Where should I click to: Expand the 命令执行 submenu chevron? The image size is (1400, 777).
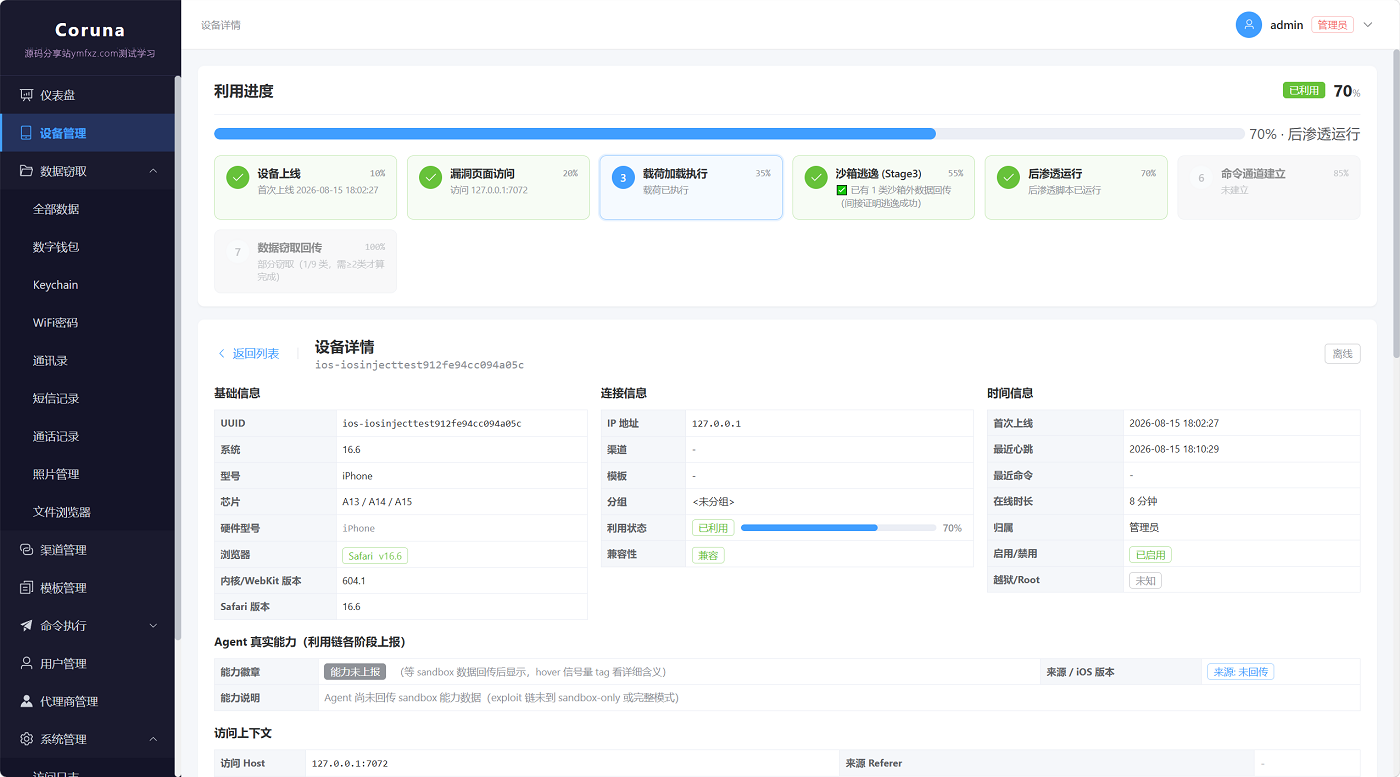153,626
